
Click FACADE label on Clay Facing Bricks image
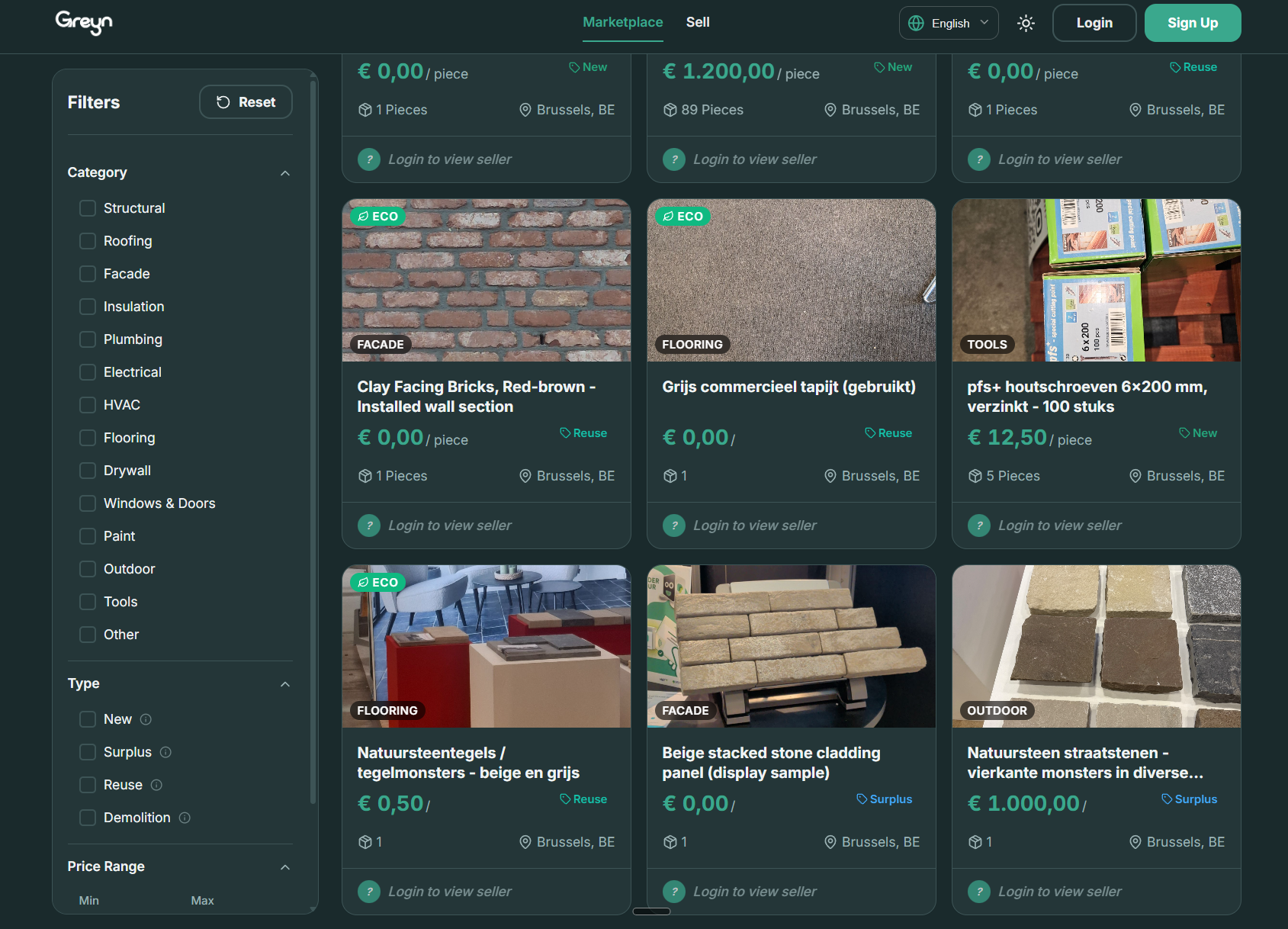[381, 345]
